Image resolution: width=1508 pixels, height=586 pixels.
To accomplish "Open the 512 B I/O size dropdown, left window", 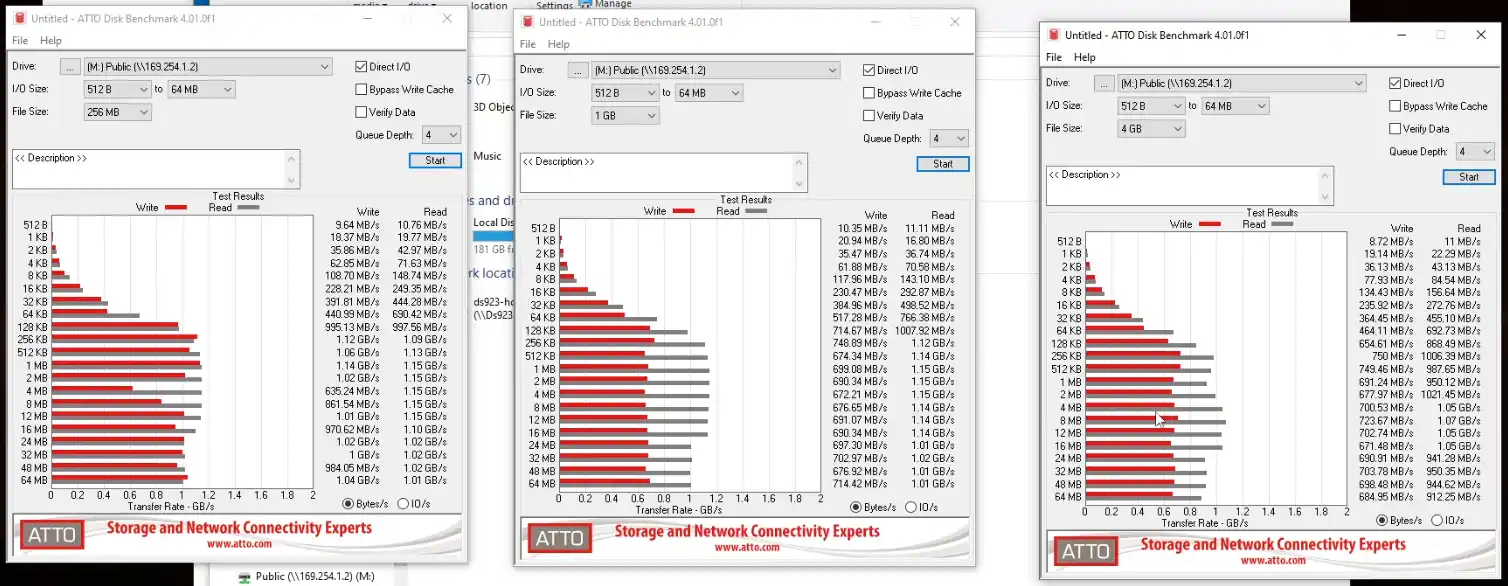I will click(x=117, y=89).
